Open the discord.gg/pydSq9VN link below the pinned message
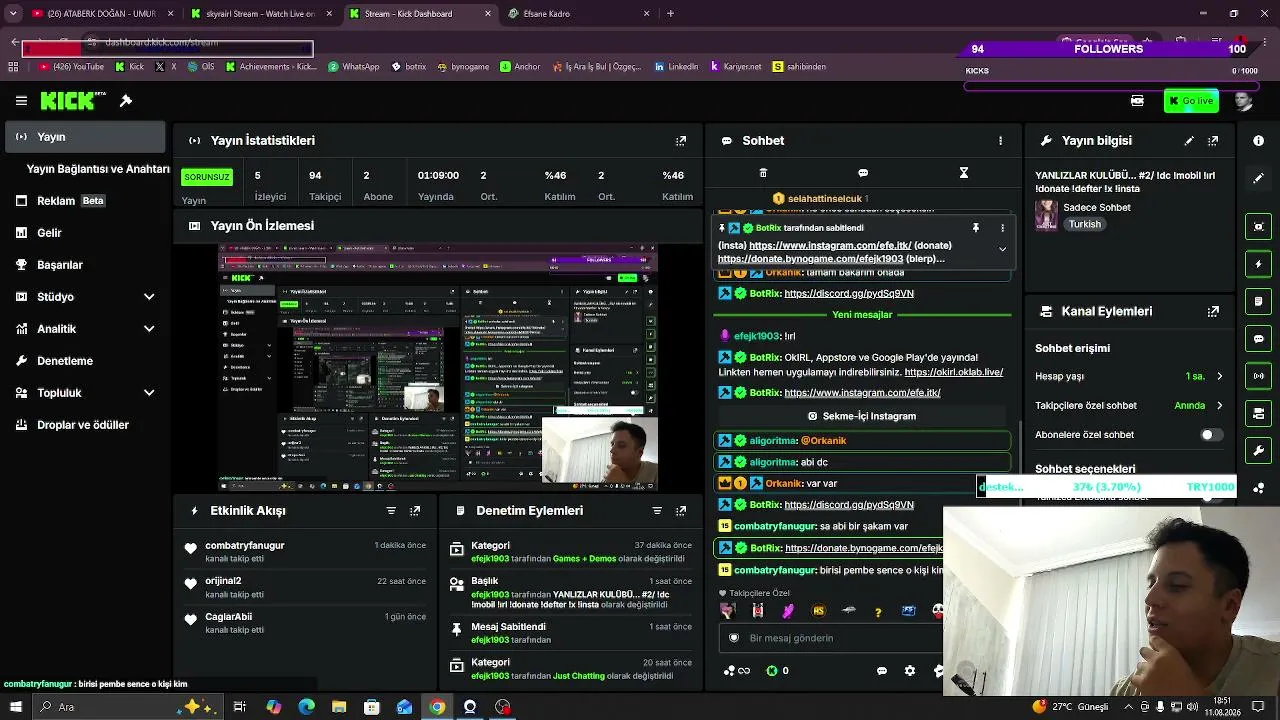Screen dimensions: 1280x720 (849, 294)
